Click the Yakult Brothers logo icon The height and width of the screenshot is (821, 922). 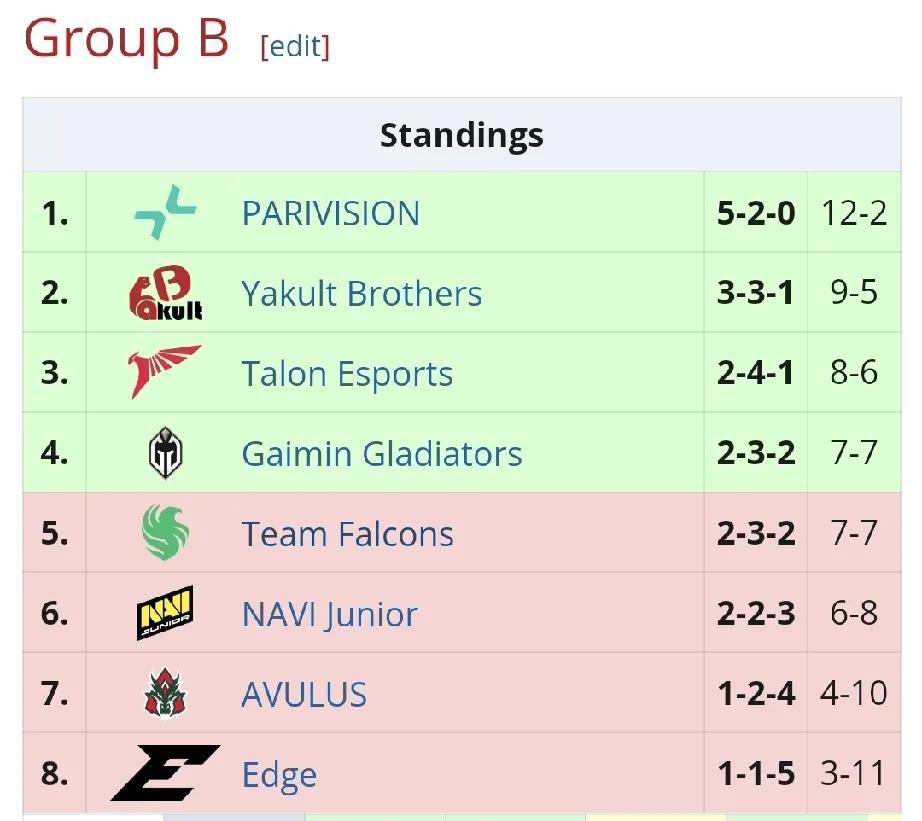pyautogui.click(x=166, y=292)
